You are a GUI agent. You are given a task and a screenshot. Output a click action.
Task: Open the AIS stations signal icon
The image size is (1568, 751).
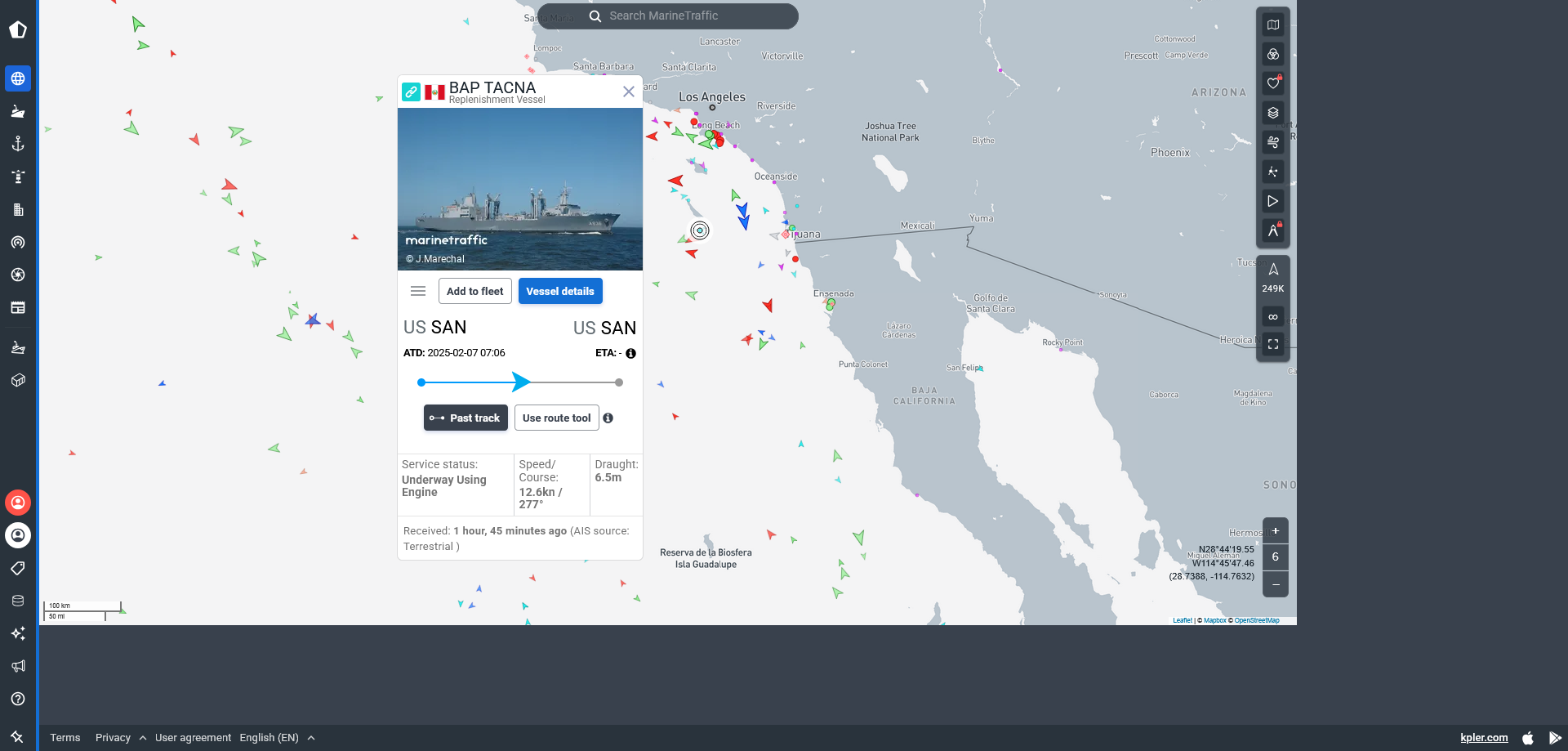(18, 242)
